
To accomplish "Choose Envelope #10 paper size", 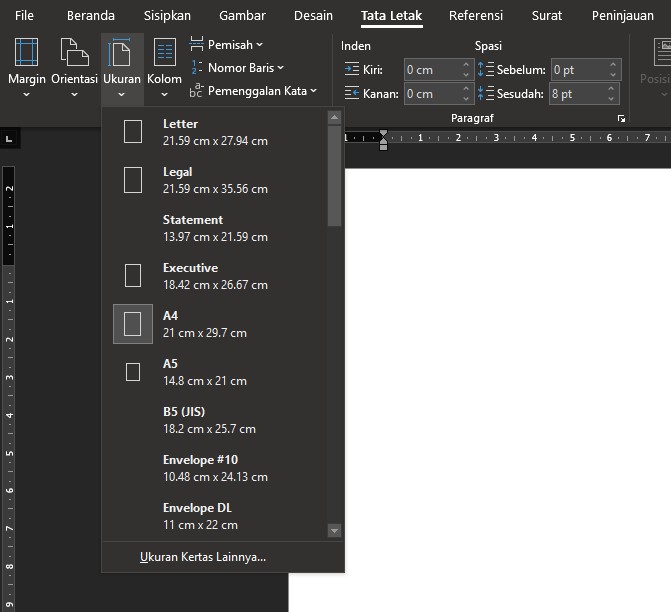I will tap(214, 467).
